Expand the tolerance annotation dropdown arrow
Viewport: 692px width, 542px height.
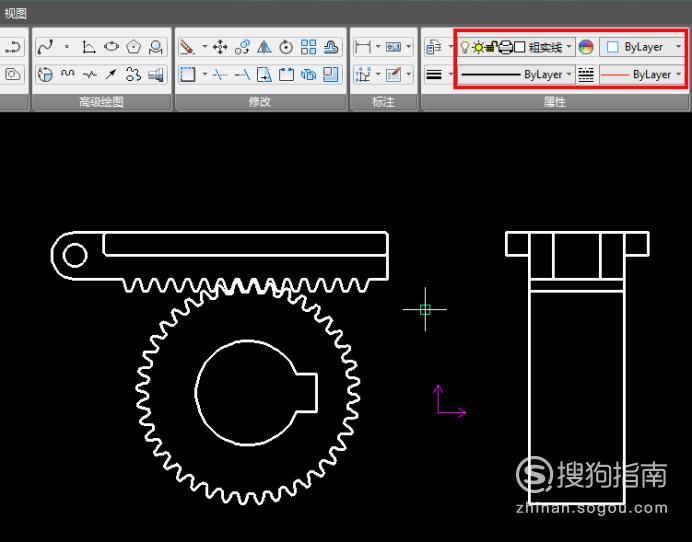coord(409,46)
